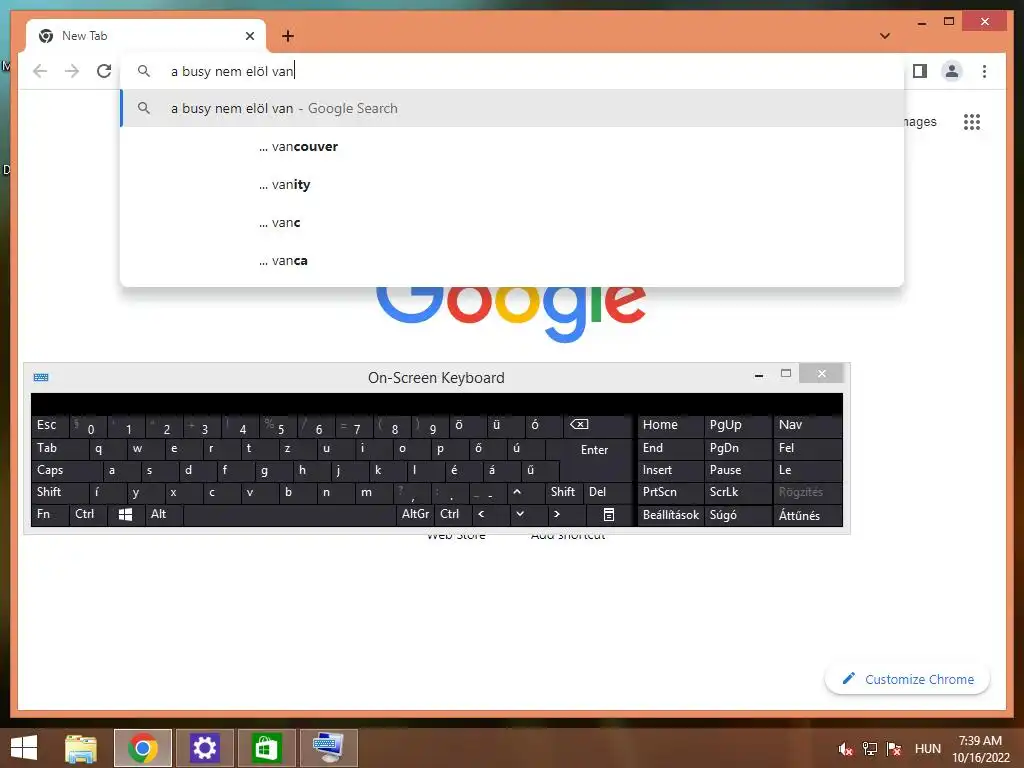Click the Esc key
Image resolution: width=1024 pixels, height=768 pixels.
[x=50, y=426]
